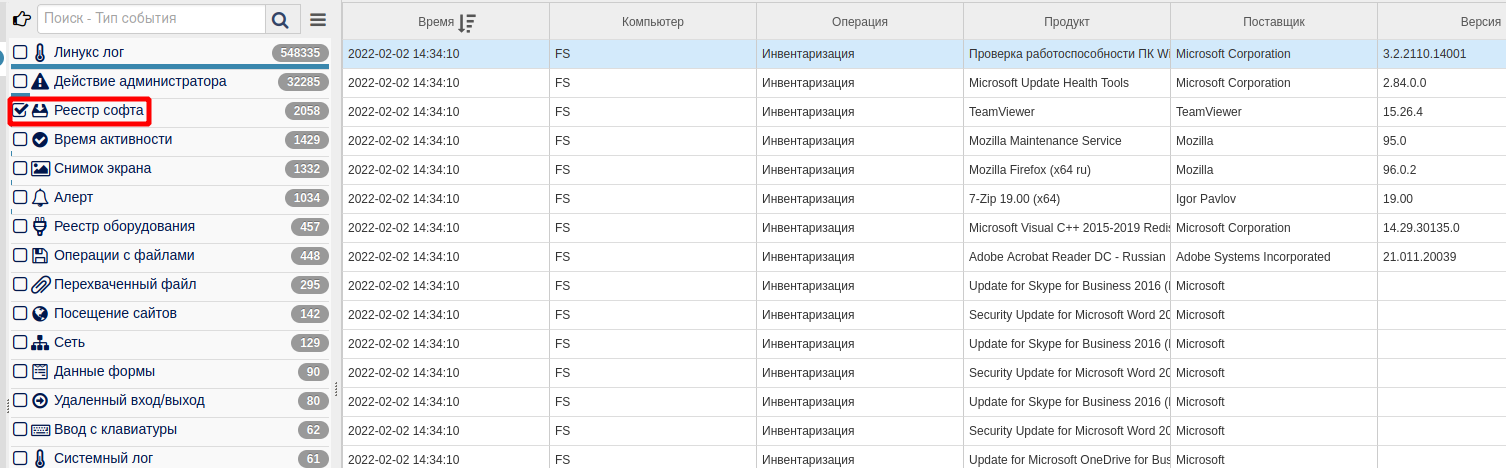Click the bell icon for Алерт
This screenshot has height=468, width=1506.
40,198
